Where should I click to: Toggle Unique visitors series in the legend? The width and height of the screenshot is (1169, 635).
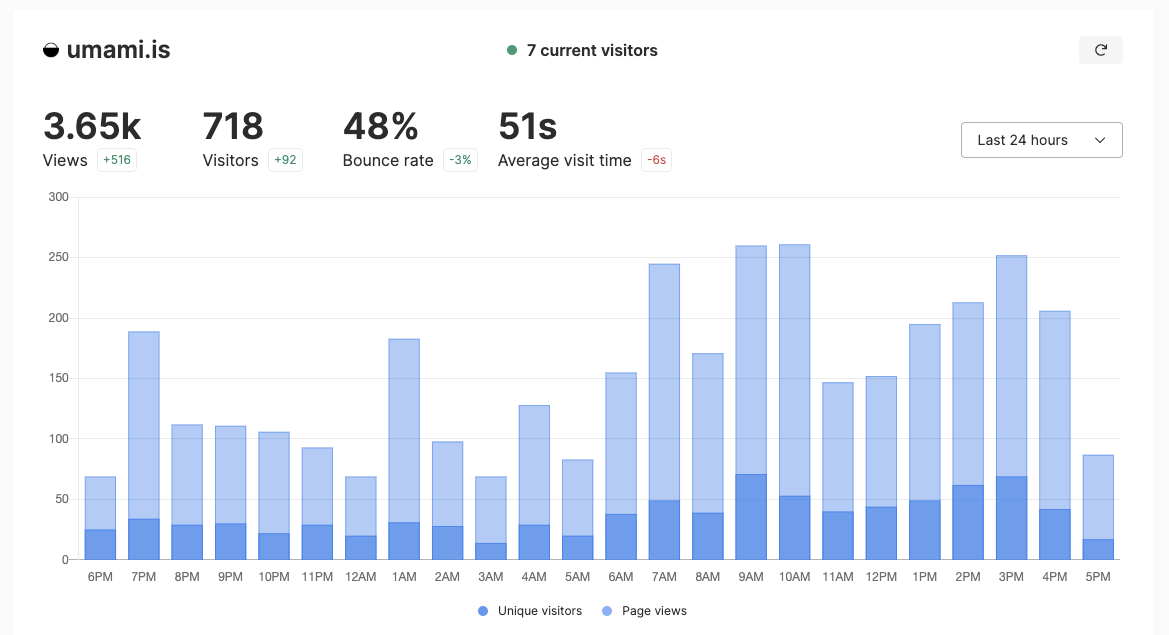(529, 610)
